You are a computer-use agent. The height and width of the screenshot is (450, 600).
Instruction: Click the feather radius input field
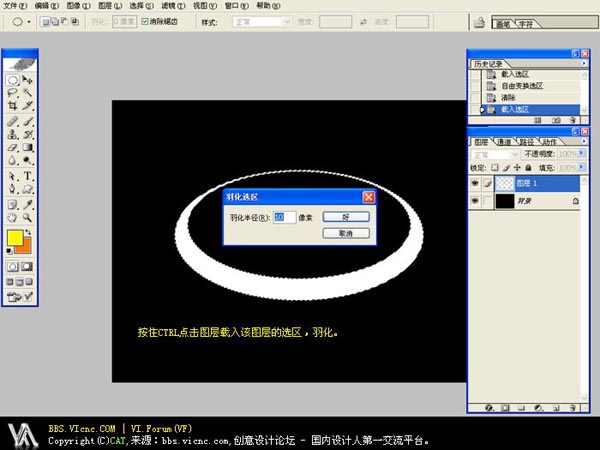(x=285, y=216)
